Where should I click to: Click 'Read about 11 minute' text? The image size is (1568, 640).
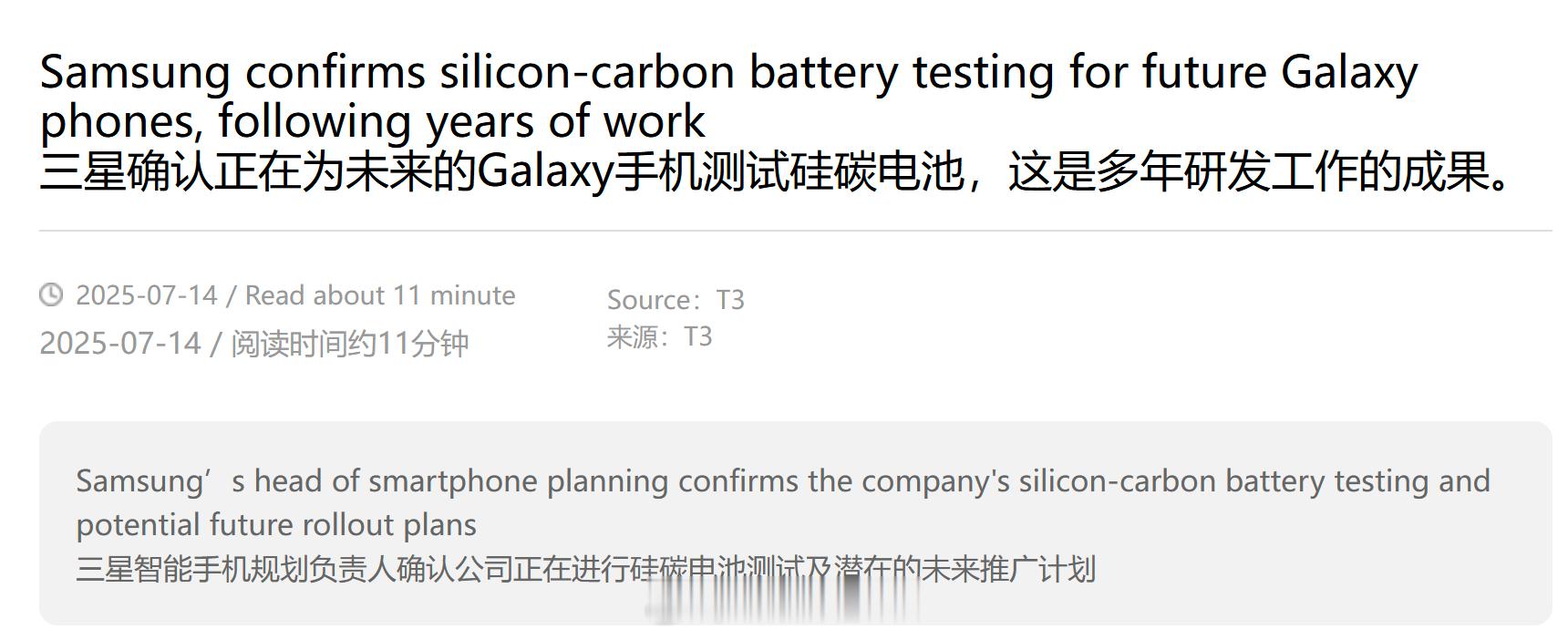380,295
